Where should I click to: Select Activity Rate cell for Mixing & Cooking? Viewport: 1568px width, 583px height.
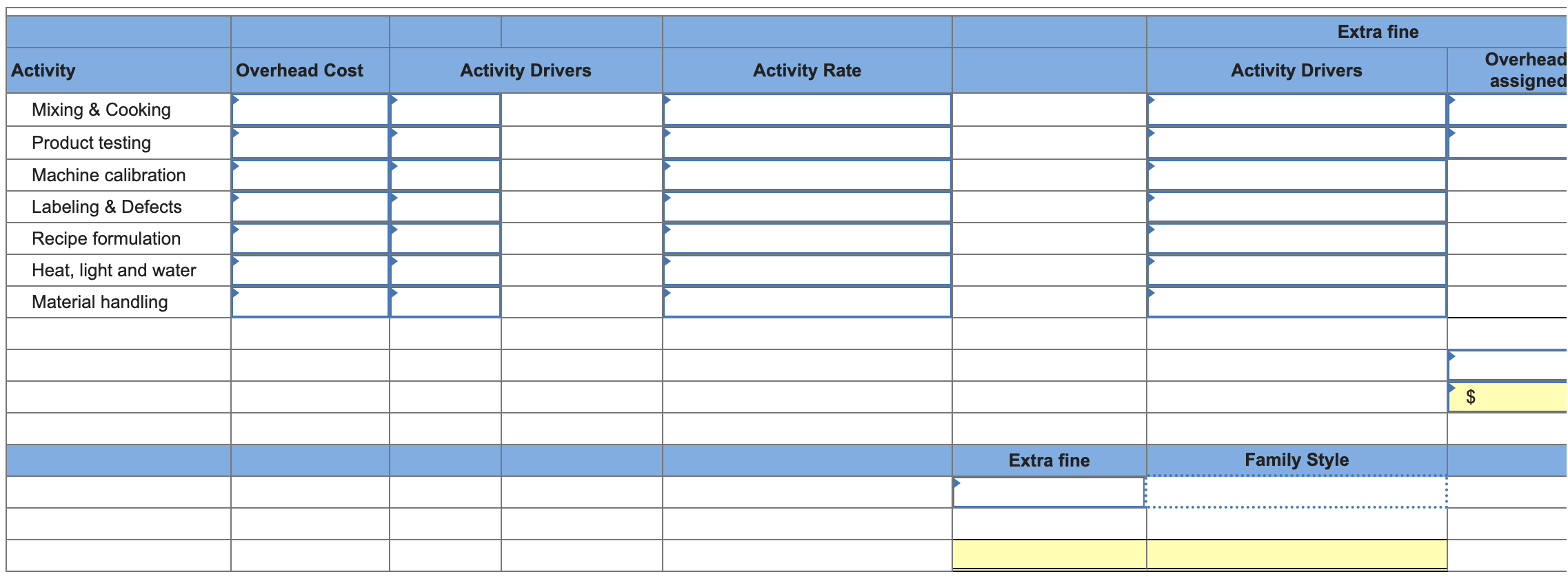pos(807,110)
